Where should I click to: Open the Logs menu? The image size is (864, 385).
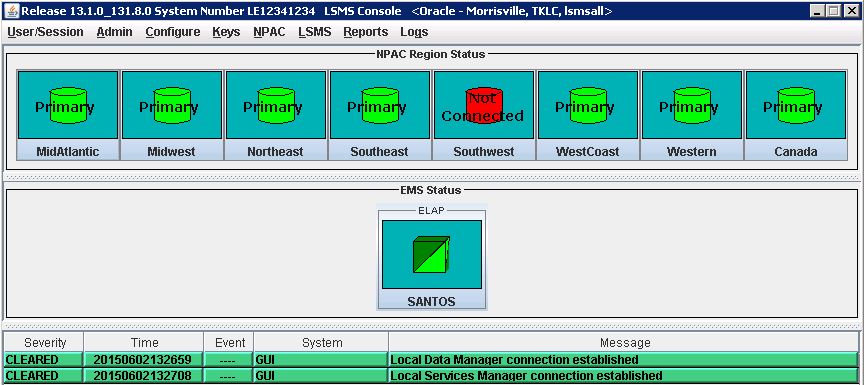point(414,32)
